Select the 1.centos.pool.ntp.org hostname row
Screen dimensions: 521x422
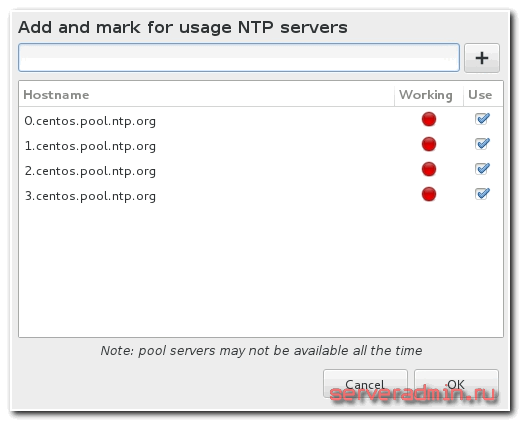(261, 145)
